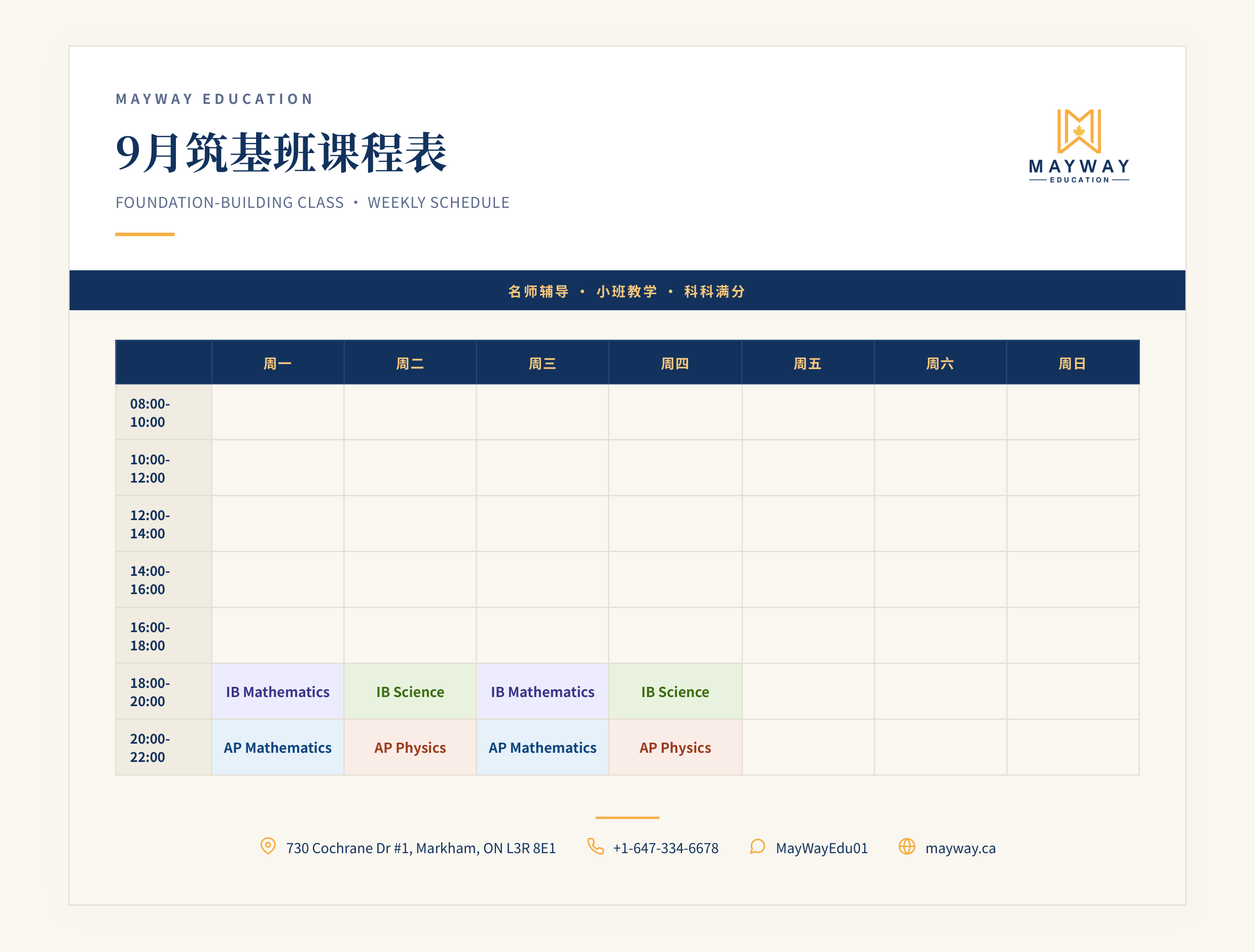Image resolution: width=1255 pixels, height=952 pixels.
Task: Click the phone handset icon
Action: 595,847
